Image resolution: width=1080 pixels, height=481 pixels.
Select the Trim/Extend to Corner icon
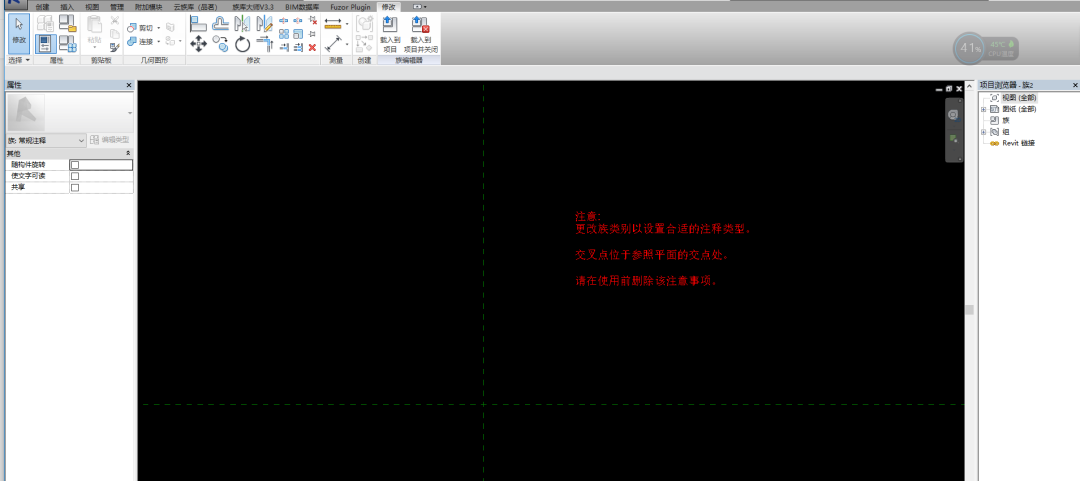coord(264,43)
